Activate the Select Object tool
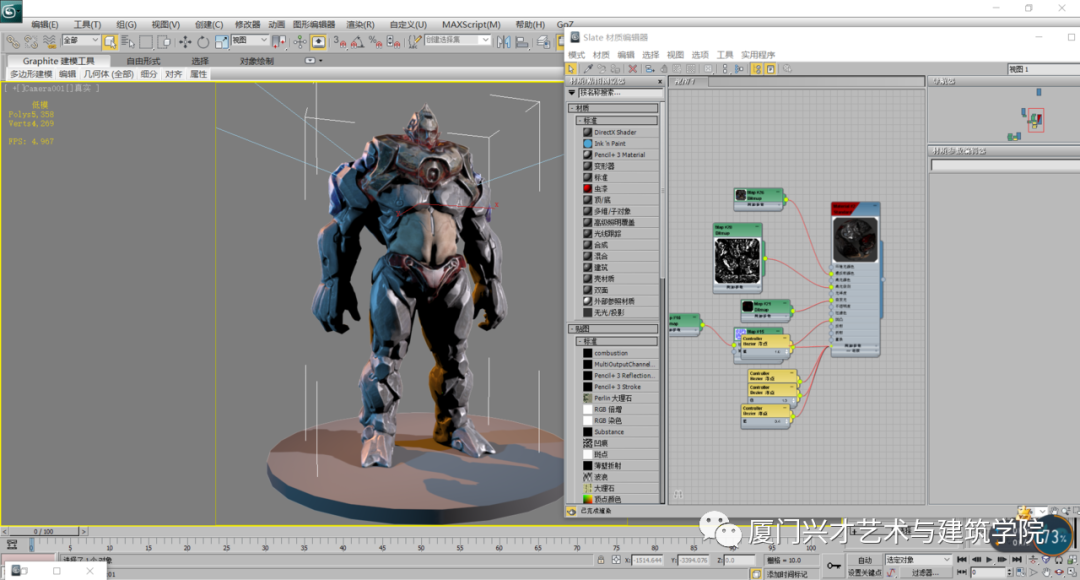The height and width of the screenshot is (580, 1080). 110,41
